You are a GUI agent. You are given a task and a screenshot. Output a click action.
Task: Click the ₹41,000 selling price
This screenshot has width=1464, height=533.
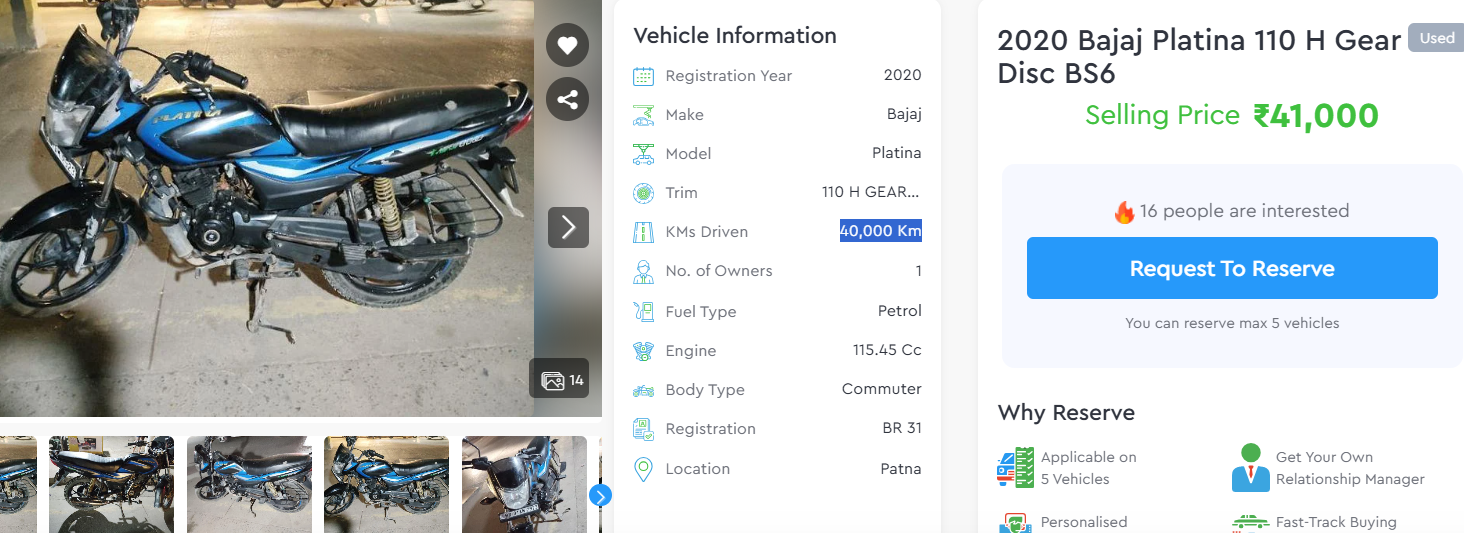pos(1316,116)
